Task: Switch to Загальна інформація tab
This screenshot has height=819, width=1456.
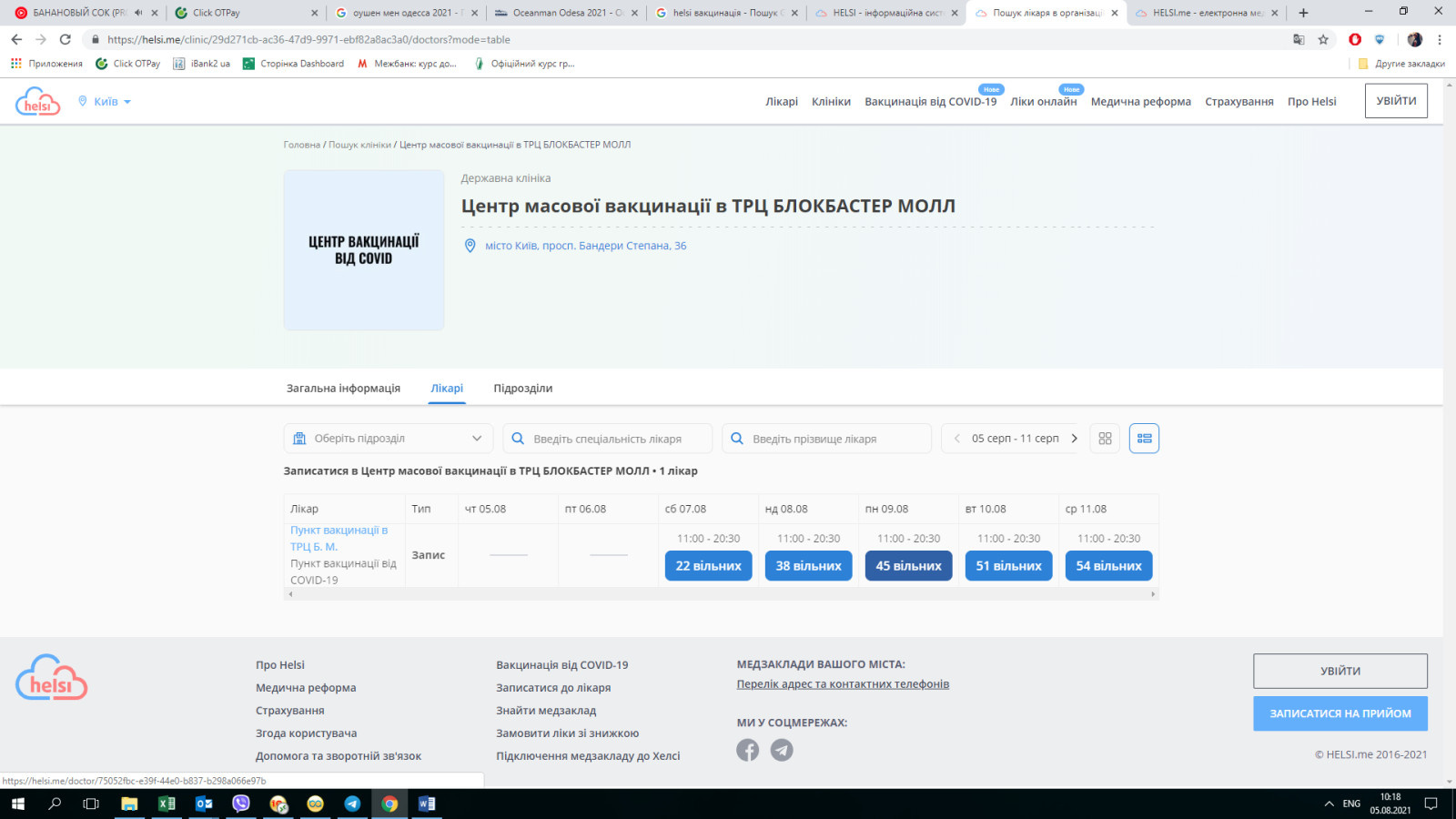Action: click(343, 388)
